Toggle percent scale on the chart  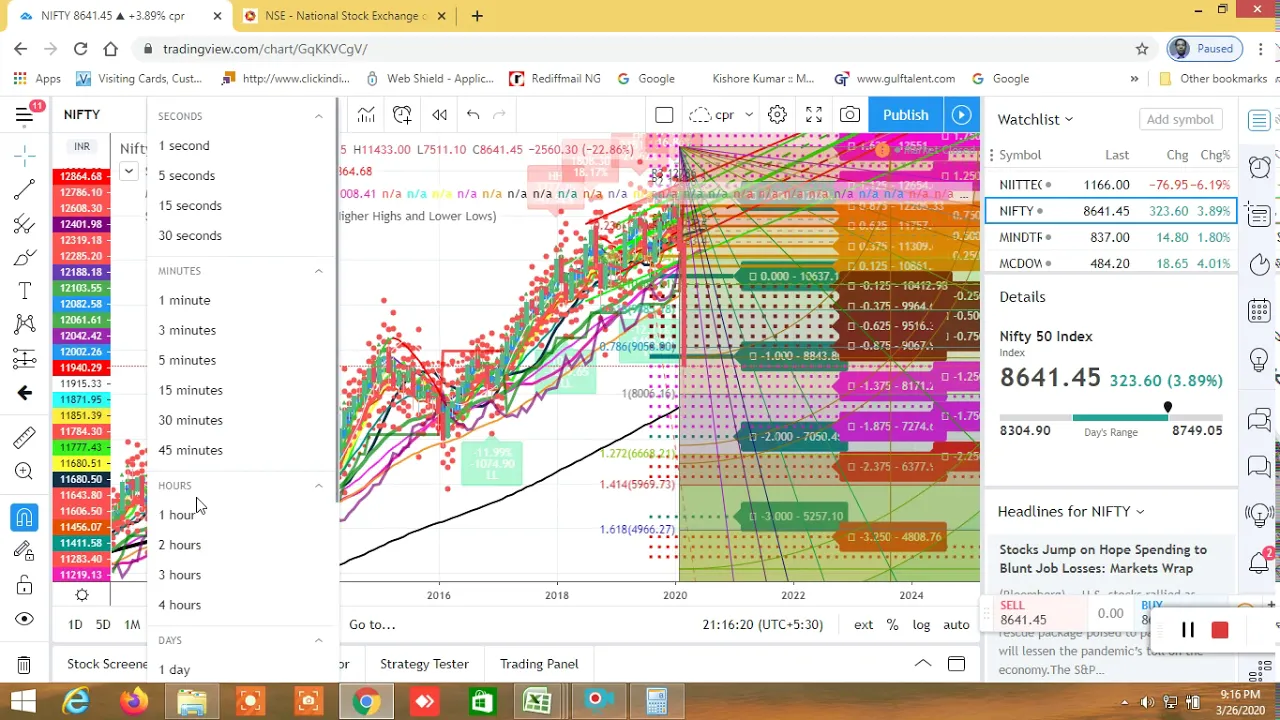pos(892,625)
